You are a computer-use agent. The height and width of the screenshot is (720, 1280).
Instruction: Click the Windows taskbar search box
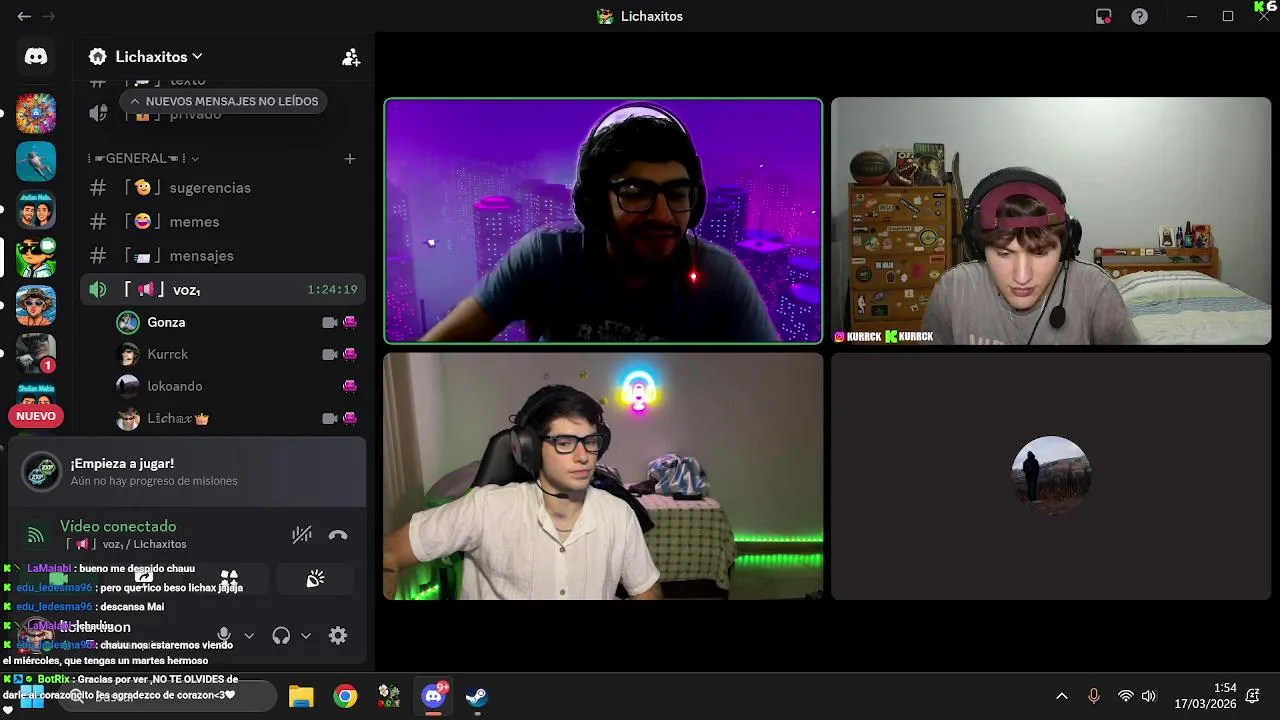[x=167, y=696]
